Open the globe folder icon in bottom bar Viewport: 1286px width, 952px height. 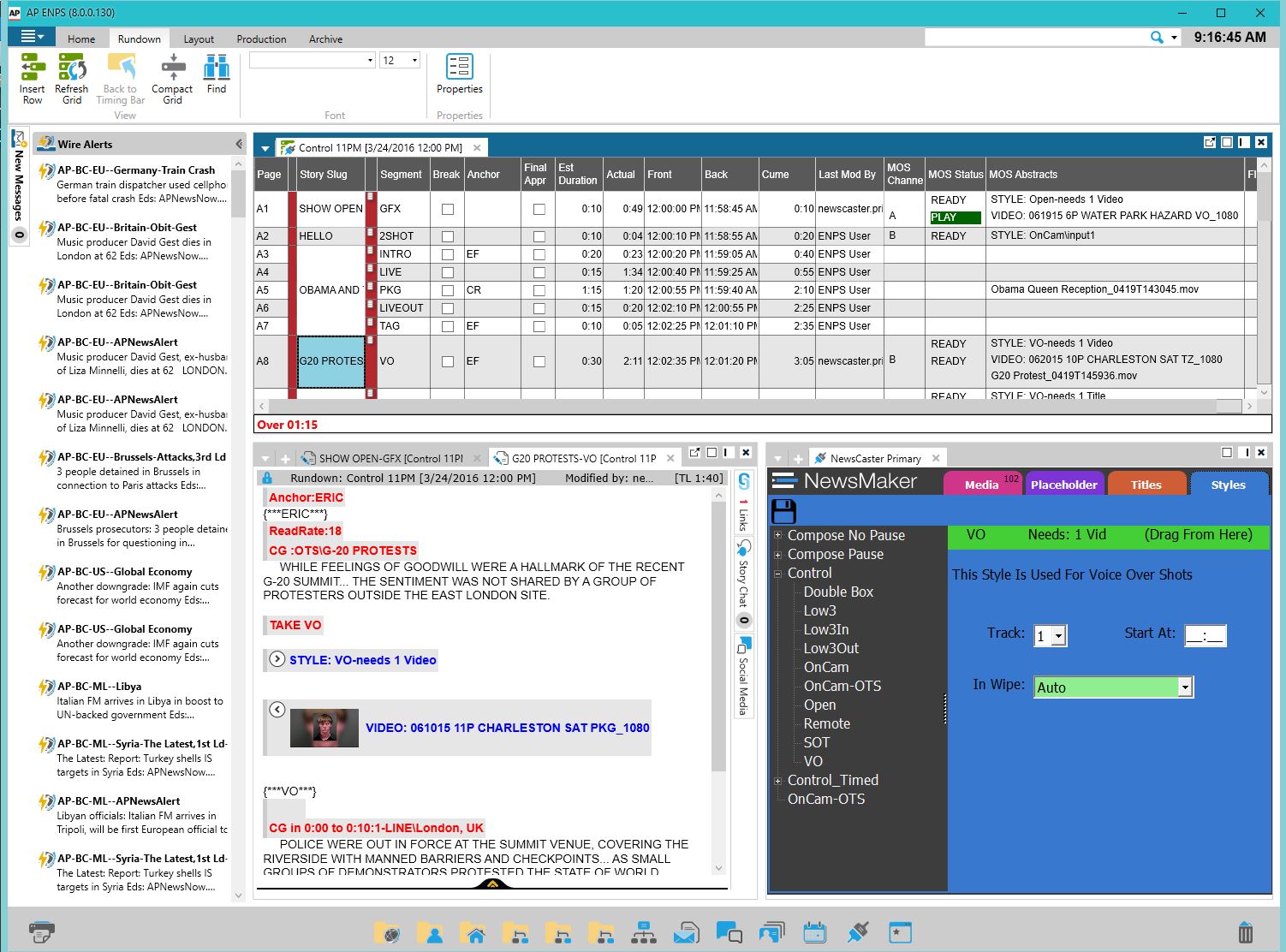click(387, 931)
